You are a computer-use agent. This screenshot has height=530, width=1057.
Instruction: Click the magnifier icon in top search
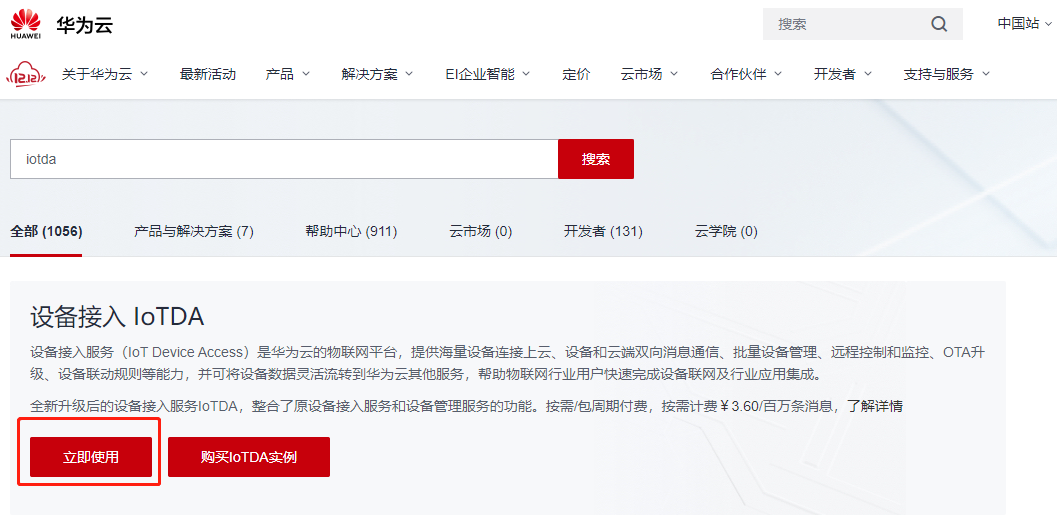click(x=939, y=24)
